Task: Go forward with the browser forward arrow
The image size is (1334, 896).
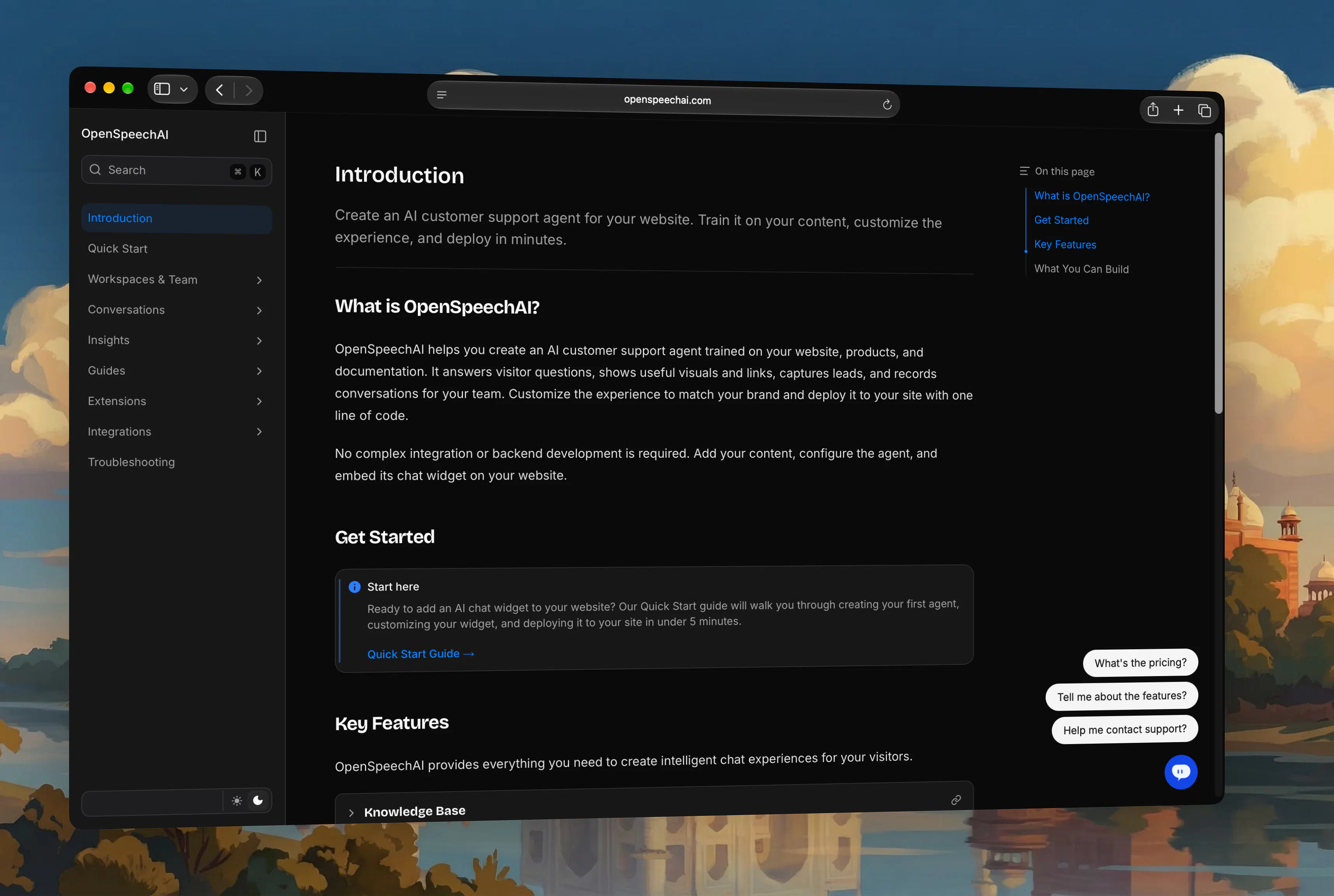Action: click(249, 90)
